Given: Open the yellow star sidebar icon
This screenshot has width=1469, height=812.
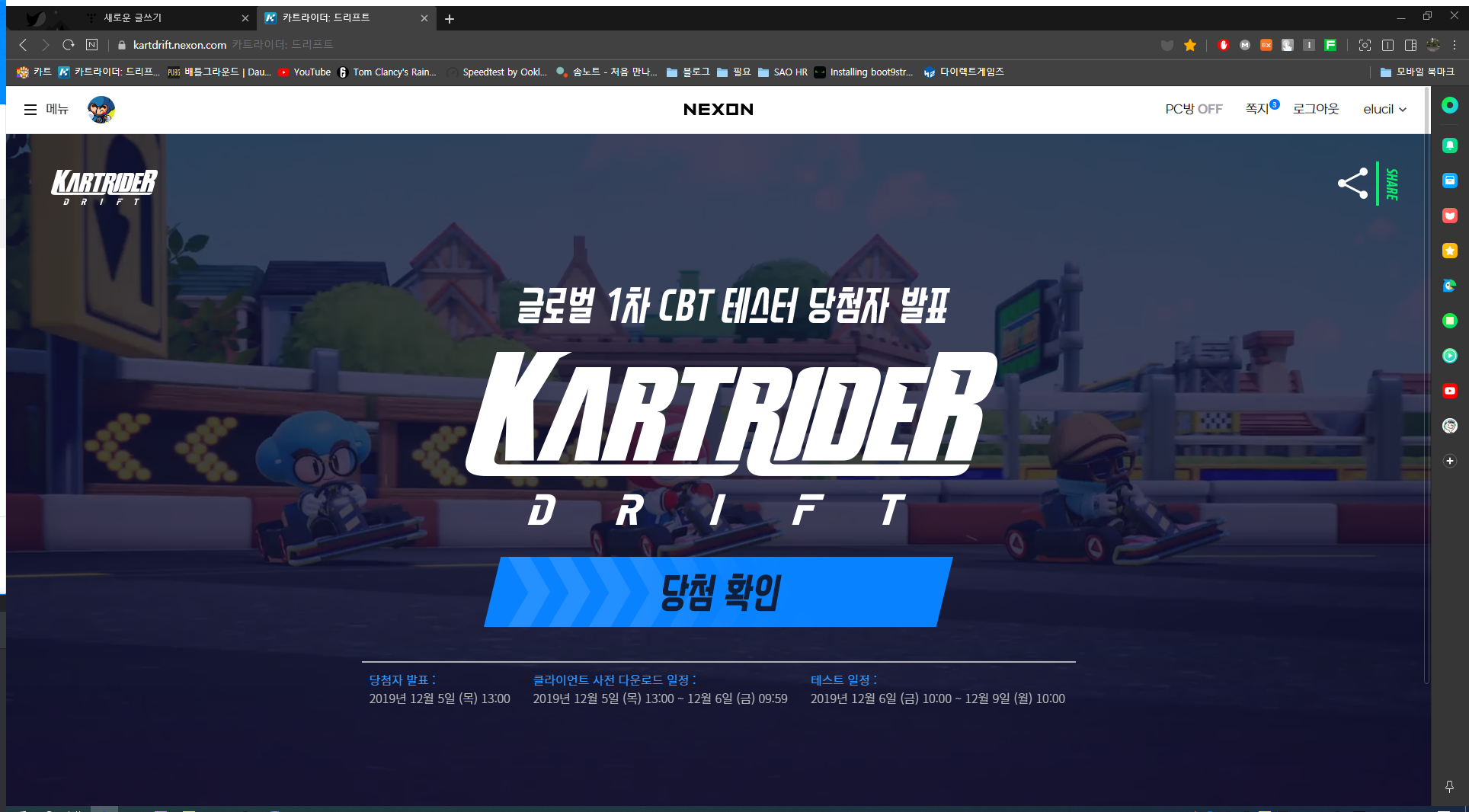Looking at the screenshot, I should click(x=1449, y=251).
